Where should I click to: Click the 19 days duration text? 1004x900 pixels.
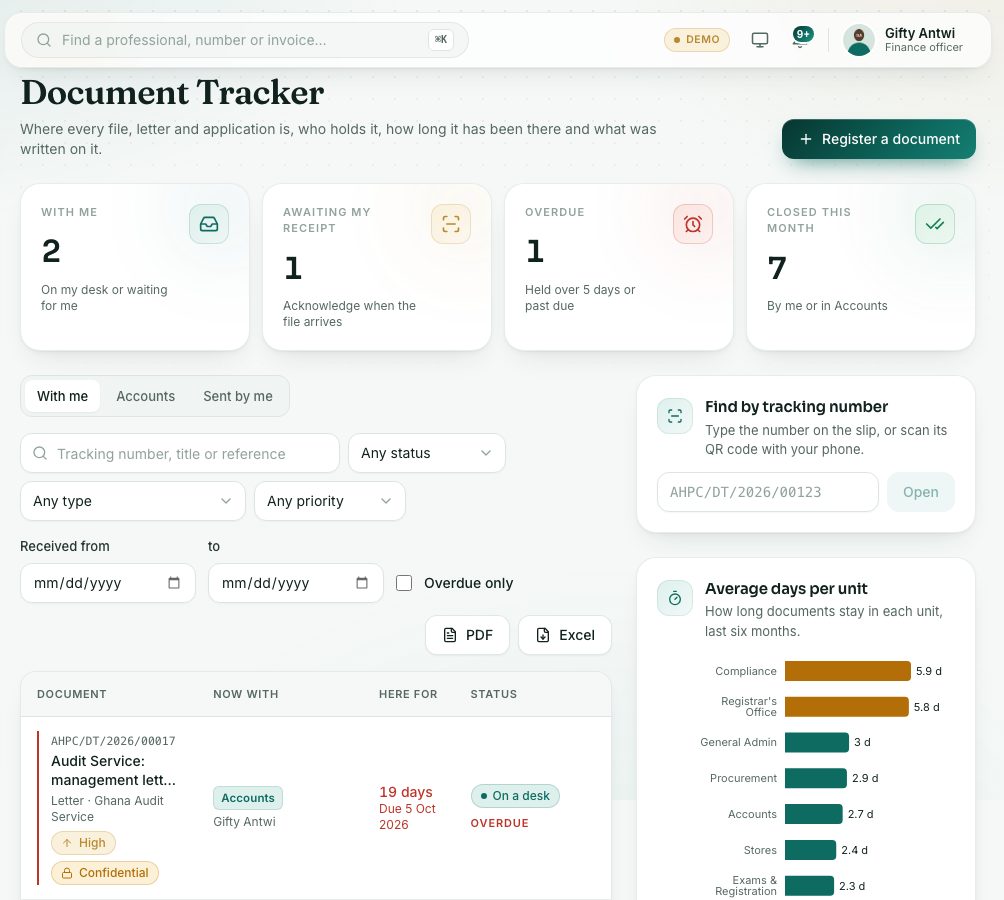coord(406,792)
